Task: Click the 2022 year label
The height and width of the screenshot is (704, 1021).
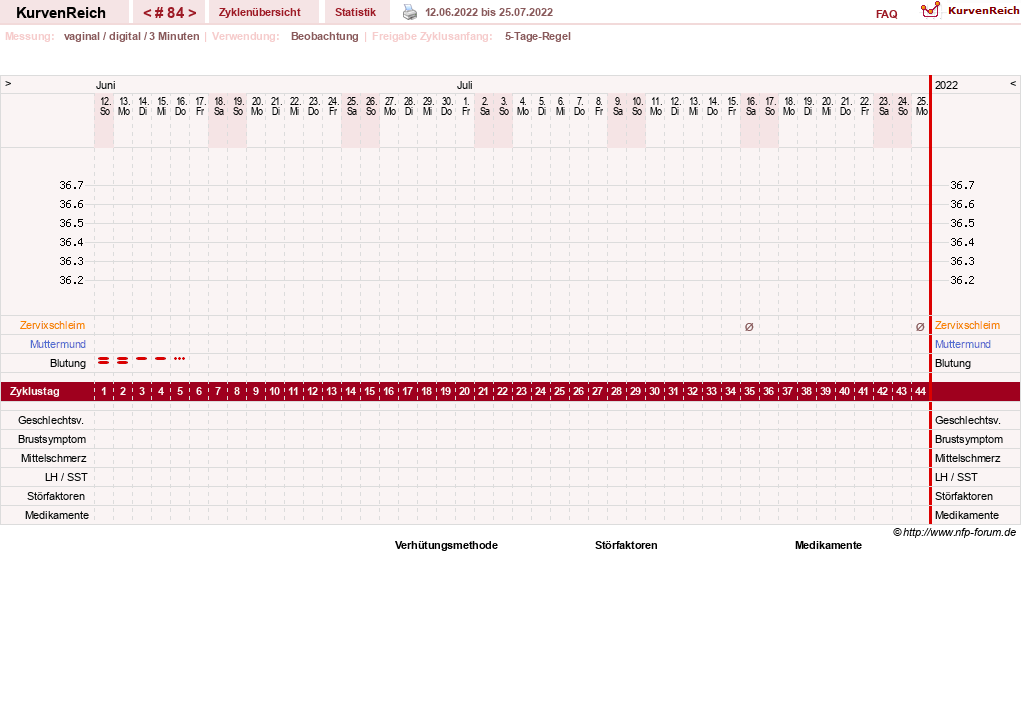Action: 946,85
